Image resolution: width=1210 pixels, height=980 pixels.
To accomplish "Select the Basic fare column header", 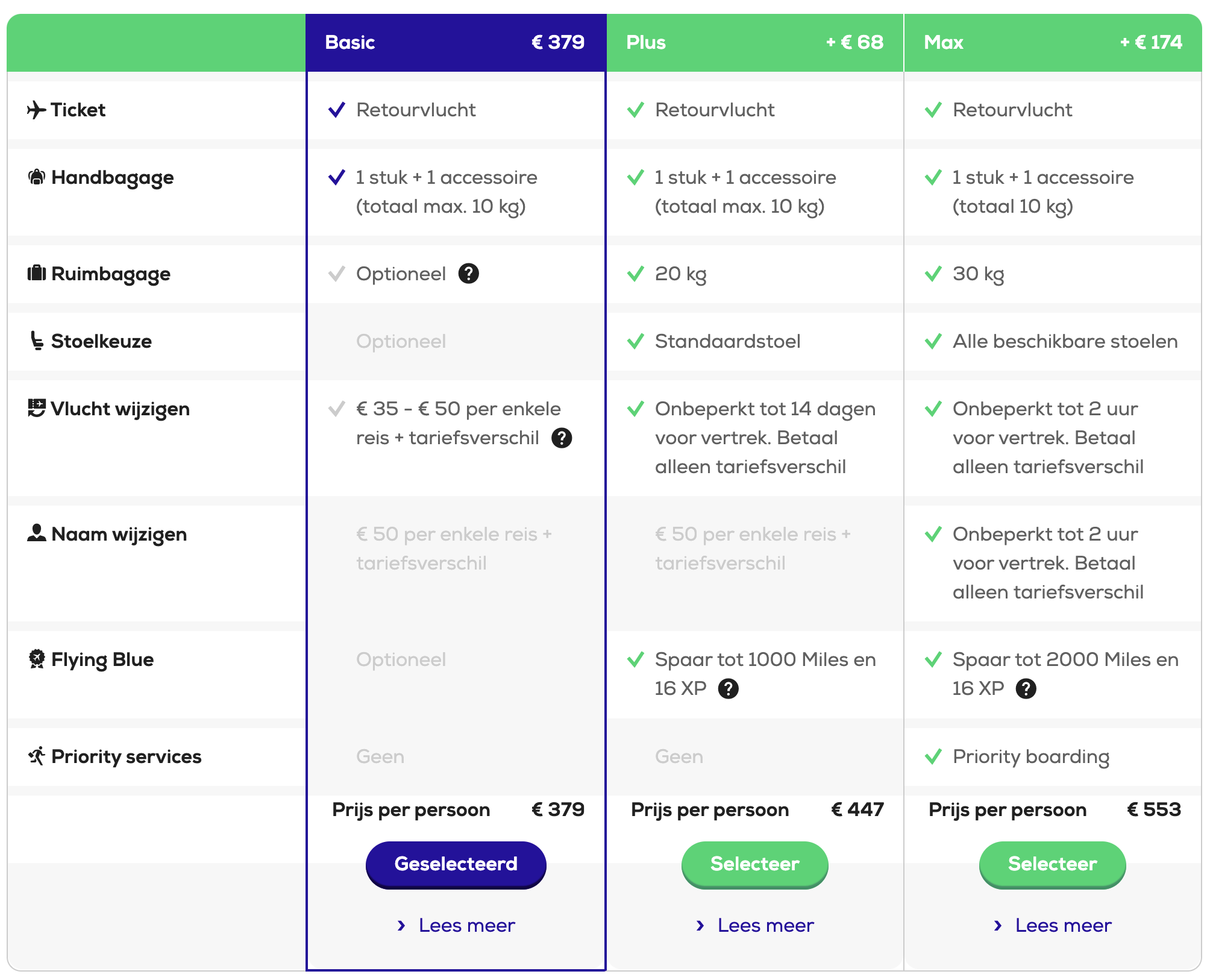I will tap(456, 43).
